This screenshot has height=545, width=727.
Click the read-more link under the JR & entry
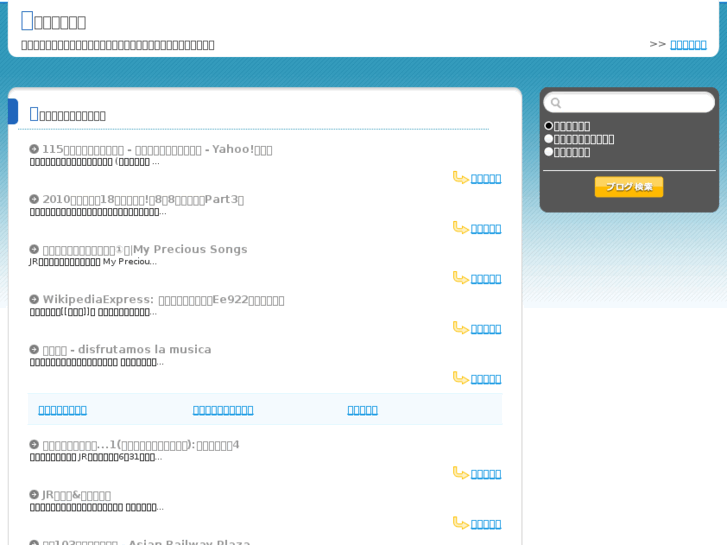[486, 524]
